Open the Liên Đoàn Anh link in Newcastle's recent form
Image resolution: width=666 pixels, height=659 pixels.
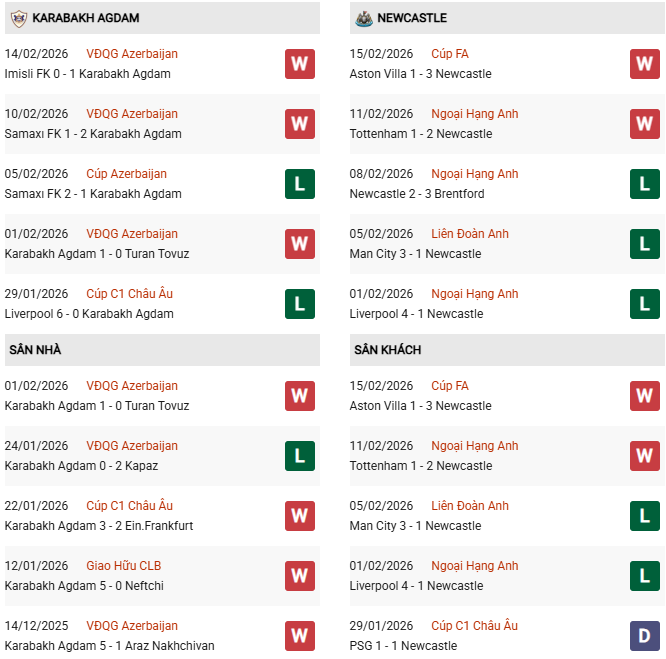click(x=470, y=234)
